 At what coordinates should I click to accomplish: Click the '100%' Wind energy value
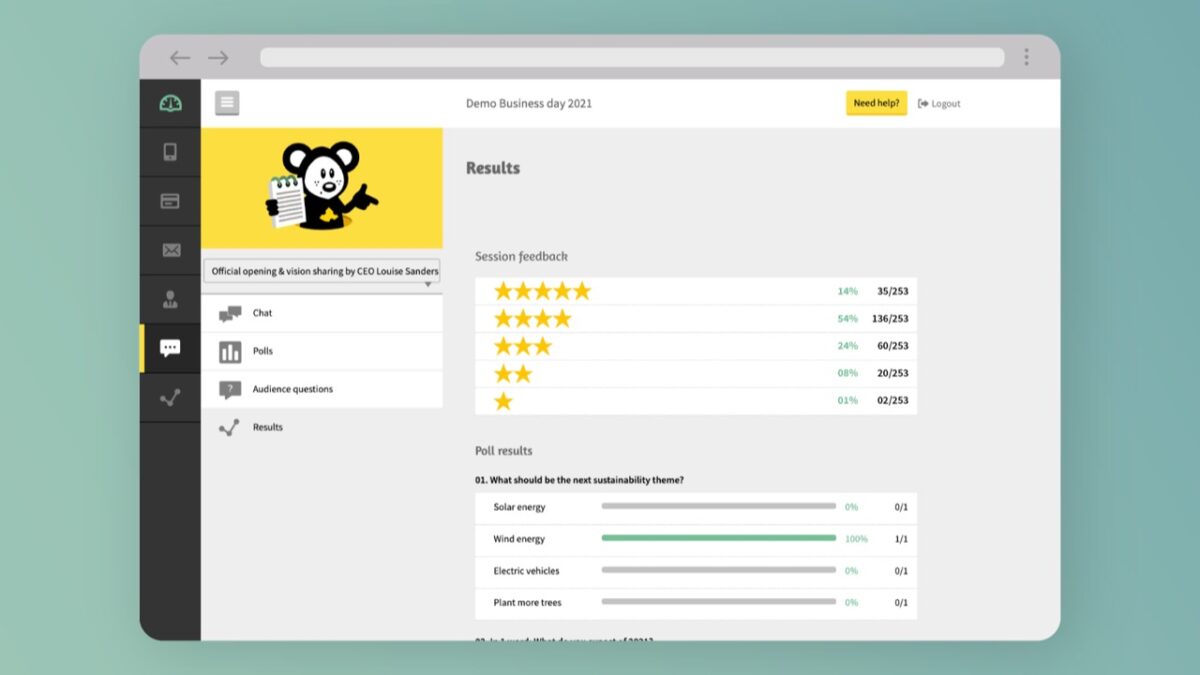(x=856, y=539)
